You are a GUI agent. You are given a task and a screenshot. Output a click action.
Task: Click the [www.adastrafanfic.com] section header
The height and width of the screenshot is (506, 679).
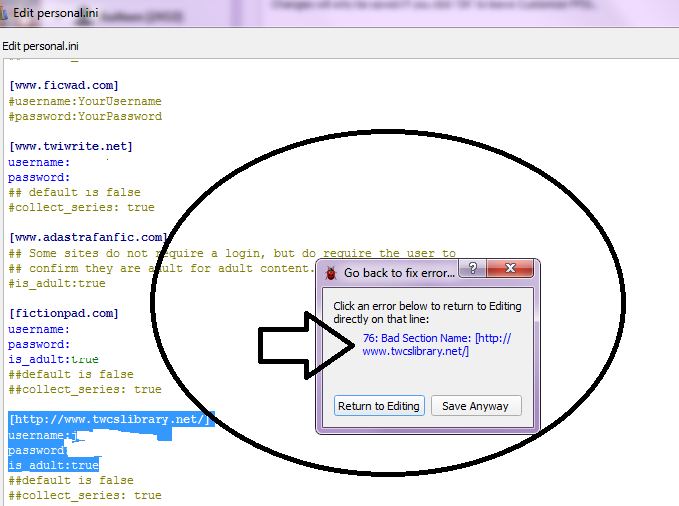click(88, 237)
